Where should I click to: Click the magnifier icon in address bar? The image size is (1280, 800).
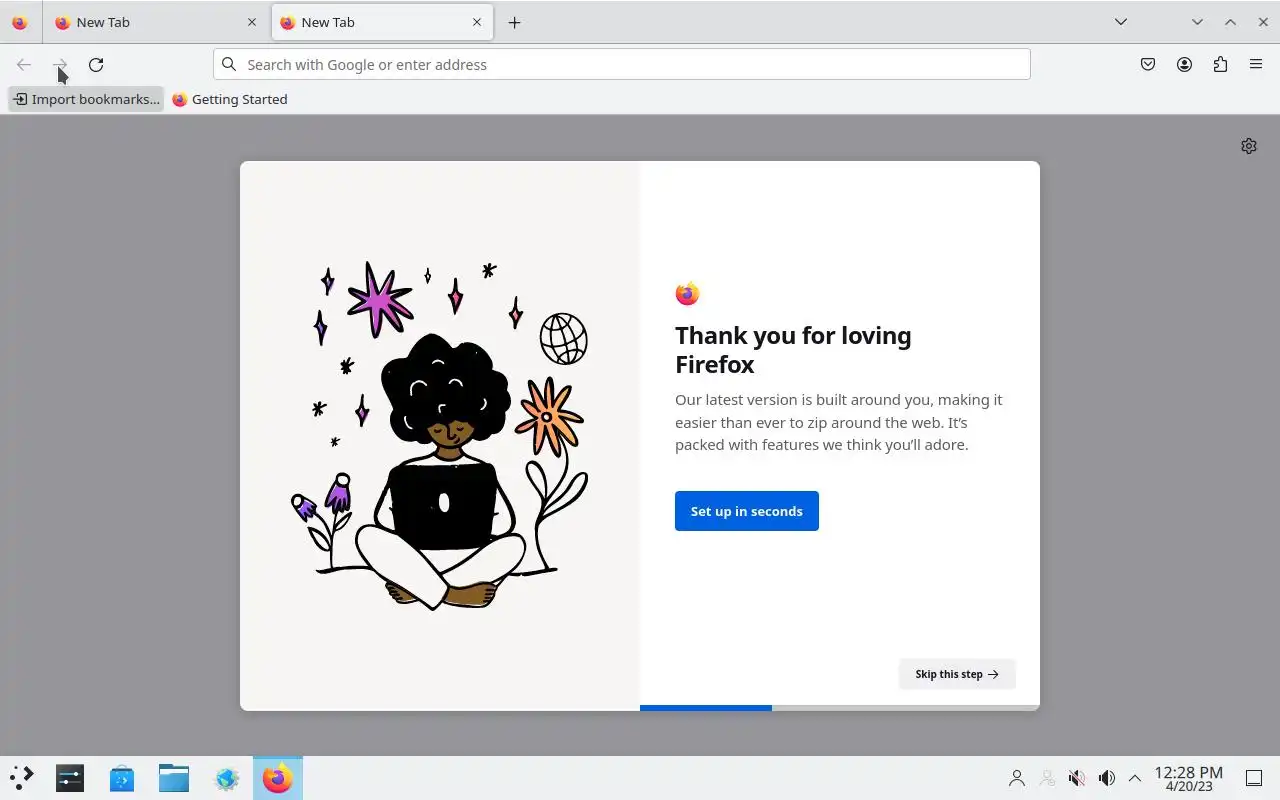229,64
